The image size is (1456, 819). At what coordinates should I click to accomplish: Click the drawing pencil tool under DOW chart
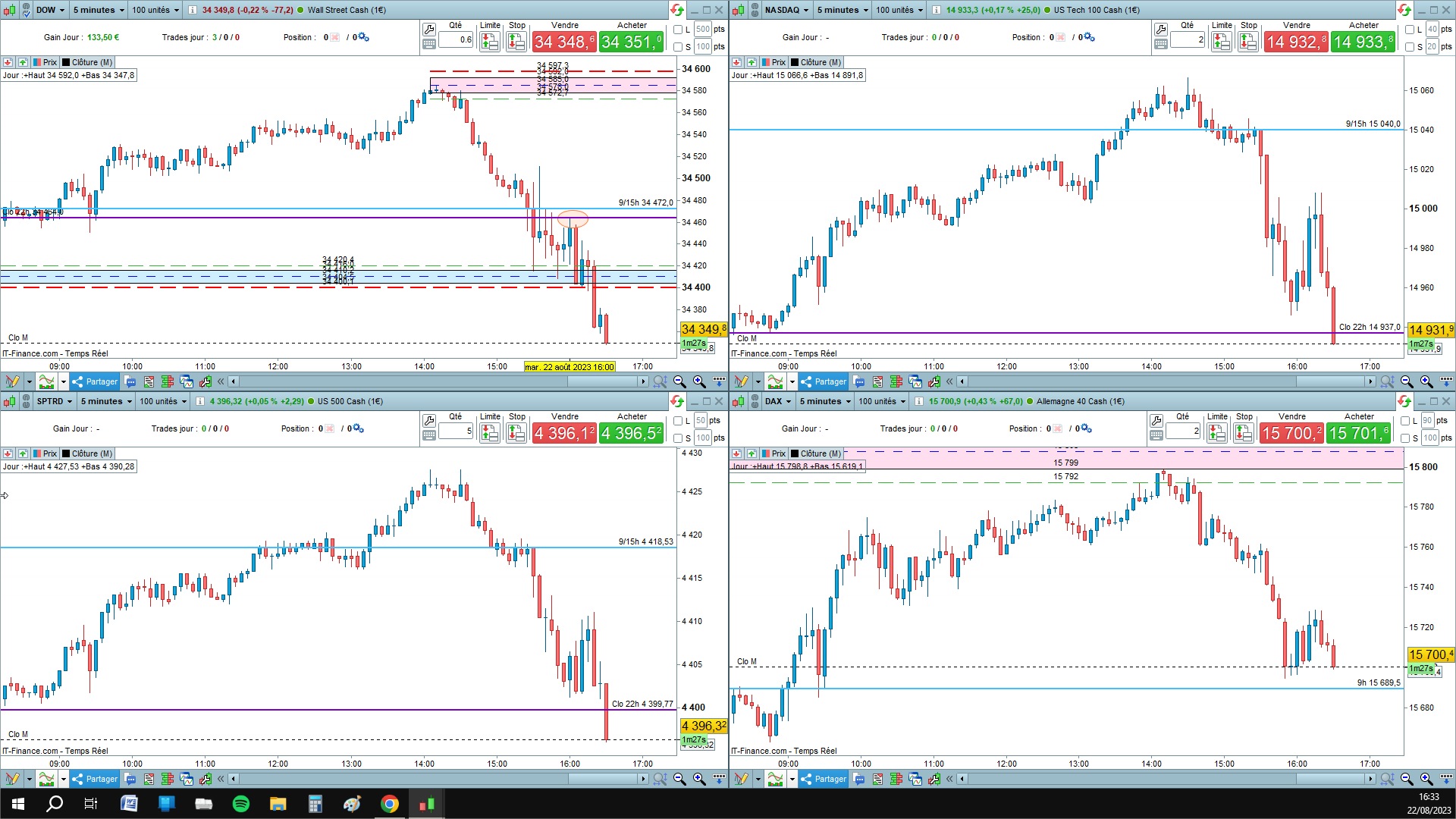click(x=12, y=381)
